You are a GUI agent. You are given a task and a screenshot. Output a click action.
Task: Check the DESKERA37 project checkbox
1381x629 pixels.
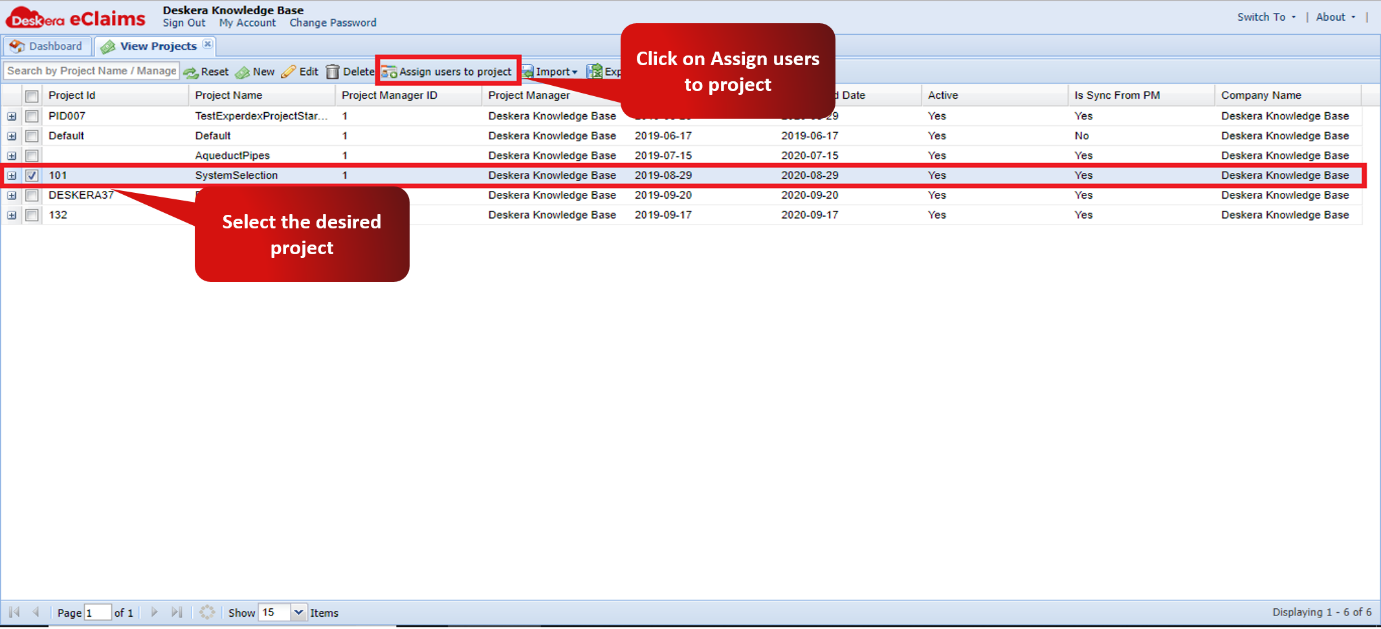pyautogui.click(x=32, y=196)
